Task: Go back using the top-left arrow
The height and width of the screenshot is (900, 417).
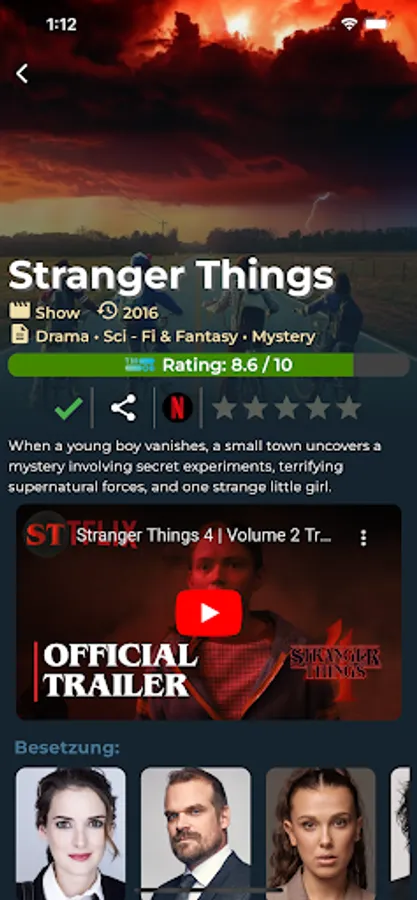Action: [22, 74]
